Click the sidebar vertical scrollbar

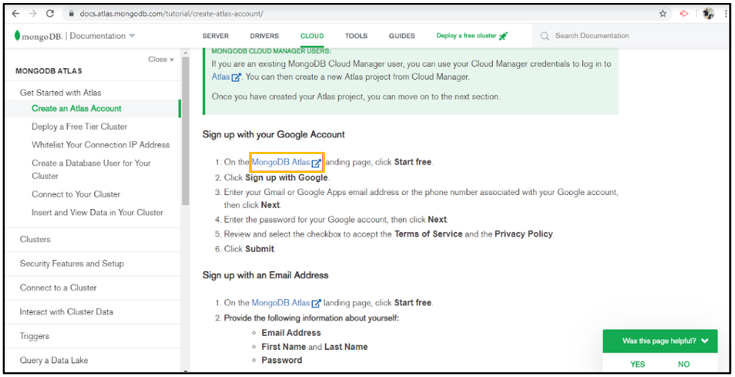(186, 131)
